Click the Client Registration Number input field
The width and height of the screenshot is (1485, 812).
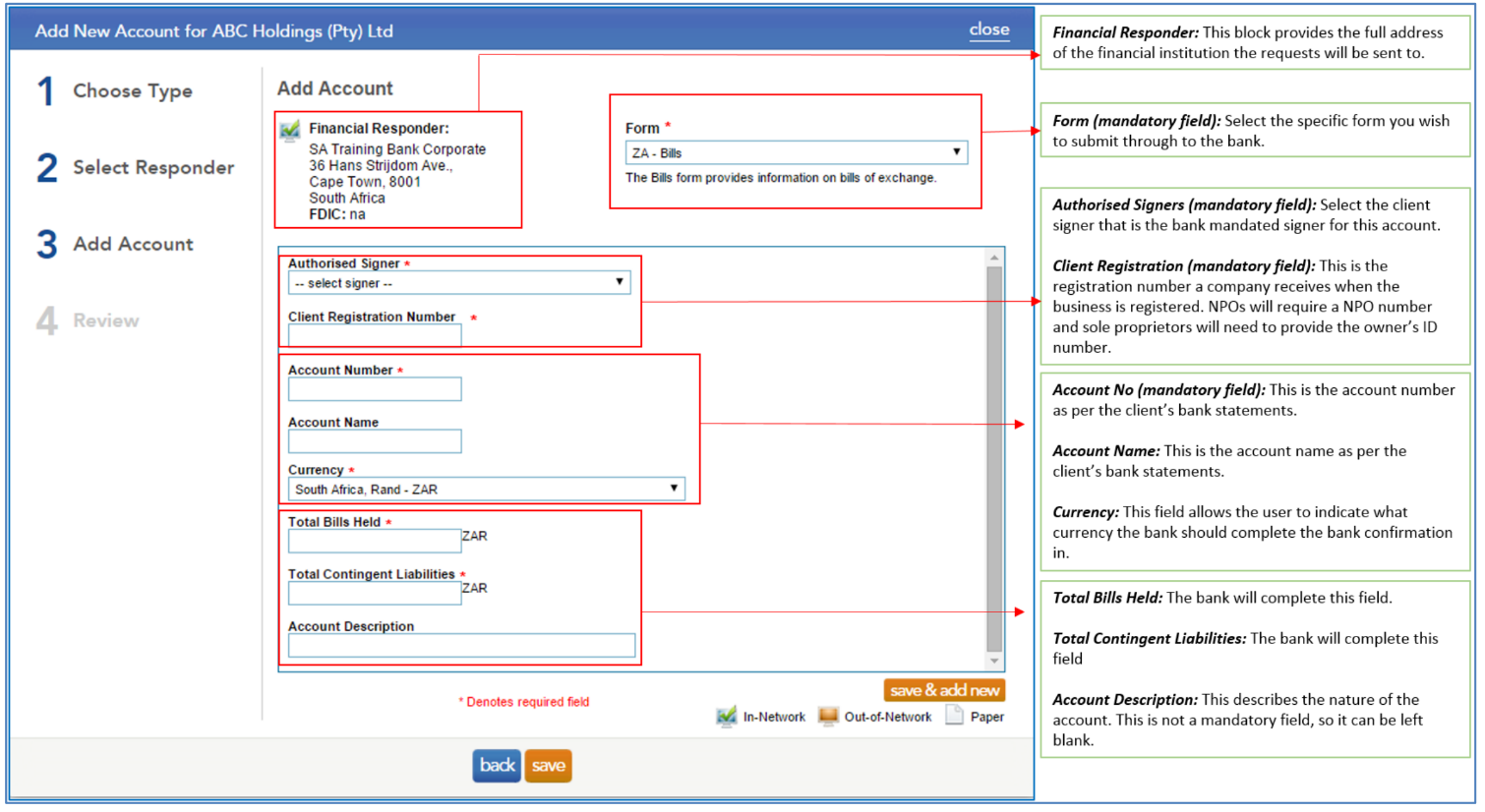point(375,336)
